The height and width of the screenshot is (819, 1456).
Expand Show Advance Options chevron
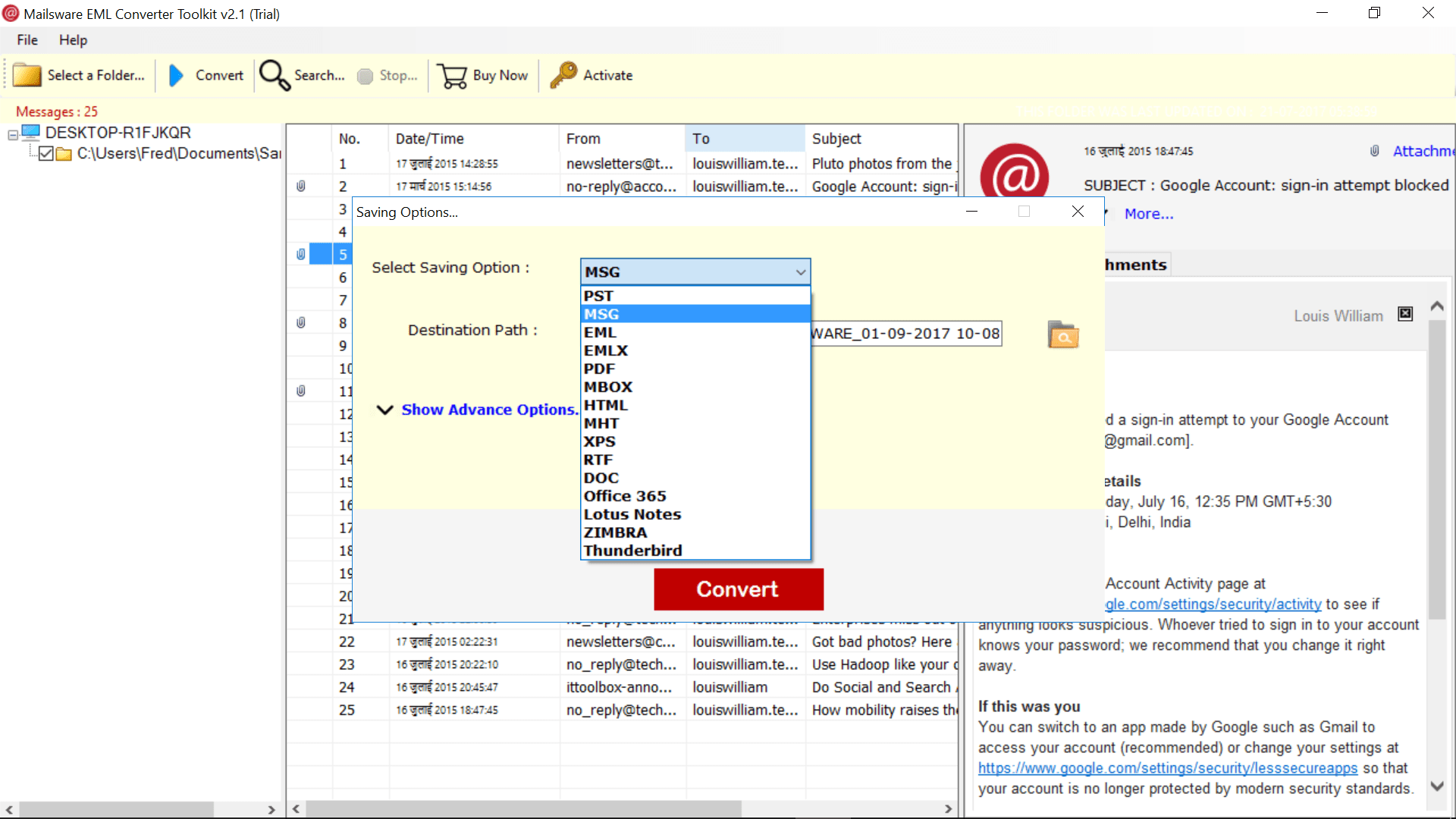[385, 409]
